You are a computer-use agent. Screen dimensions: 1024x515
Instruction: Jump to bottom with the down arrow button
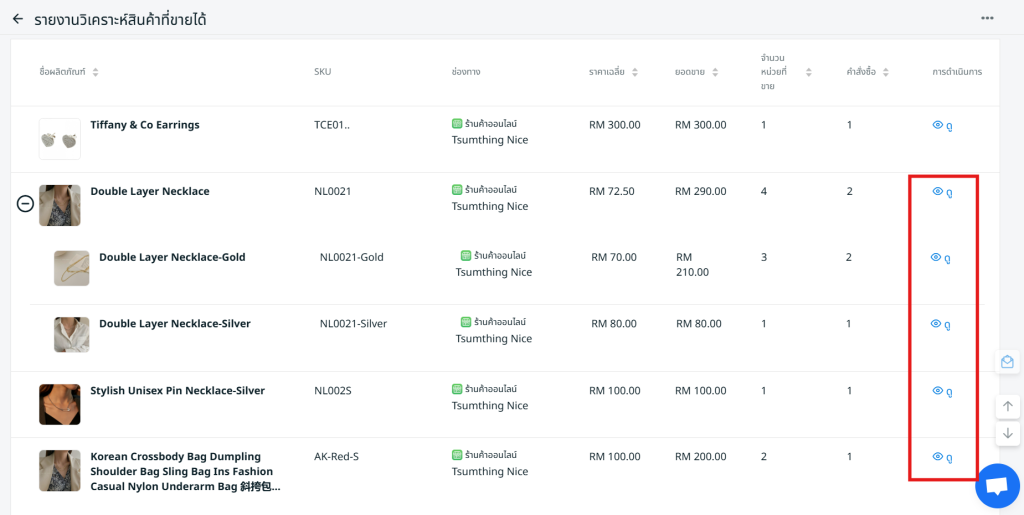pyautogui.click(x=1007, y=433)
